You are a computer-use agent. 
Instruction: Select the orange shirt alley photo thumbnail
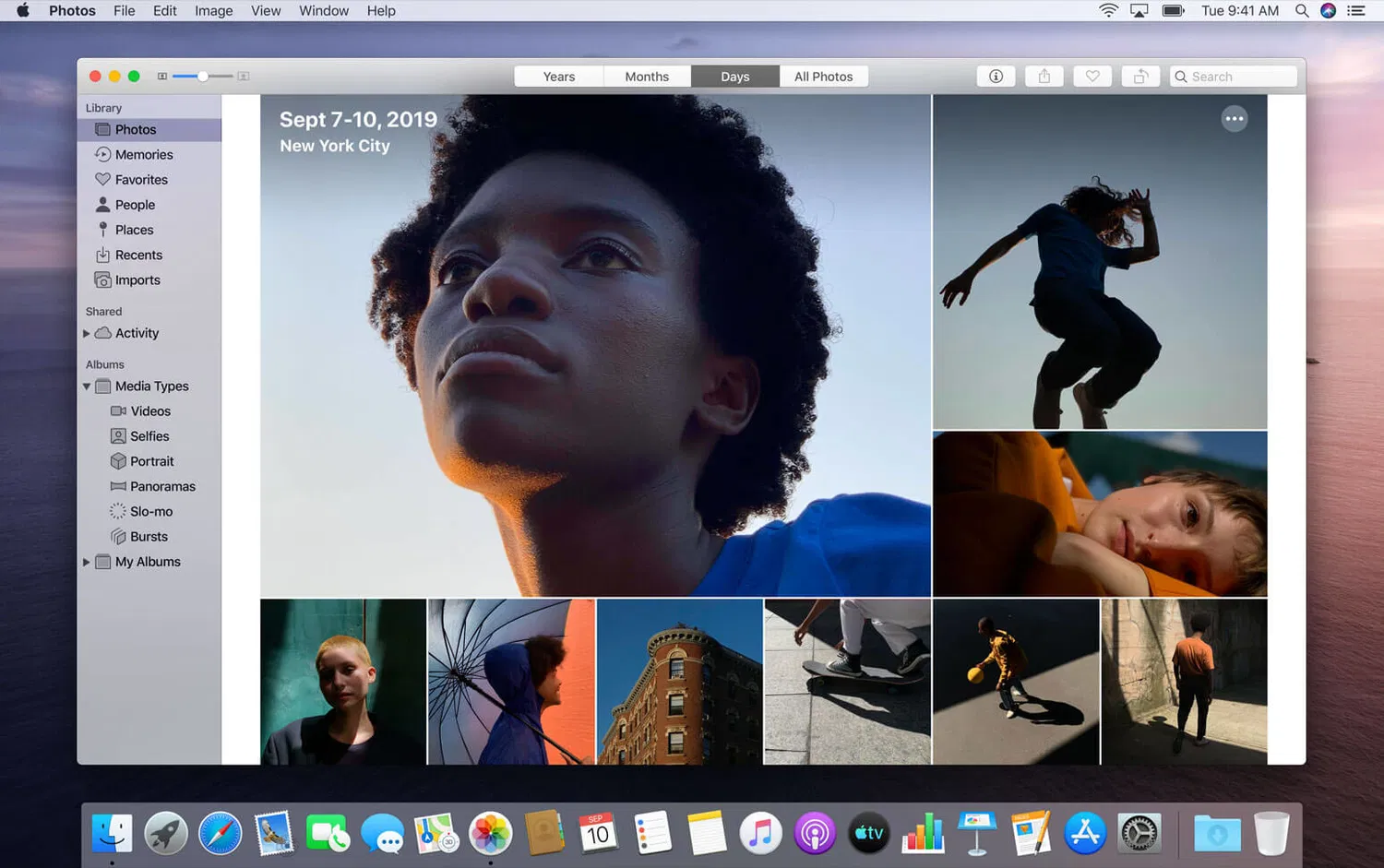[1184, 682]
